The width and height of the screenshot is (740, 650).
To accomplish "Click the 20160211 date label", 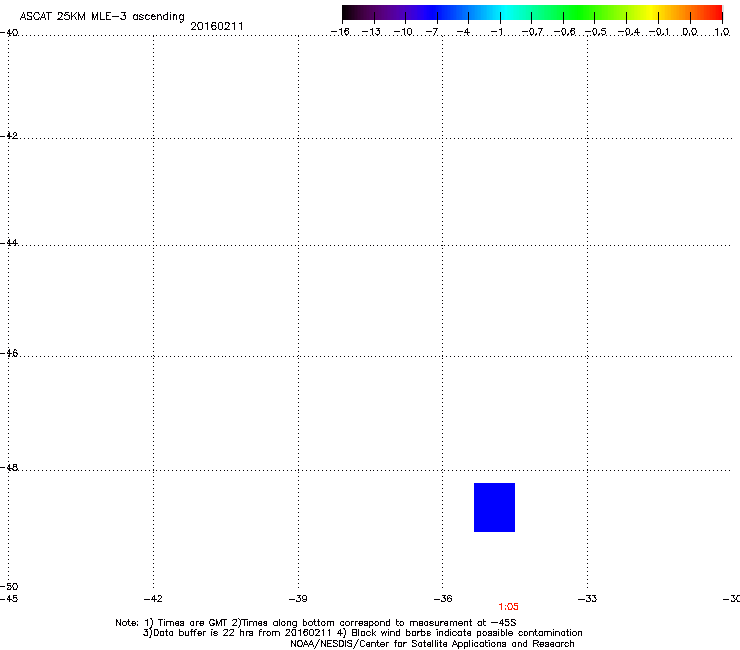I will click(x=217, y=26).
